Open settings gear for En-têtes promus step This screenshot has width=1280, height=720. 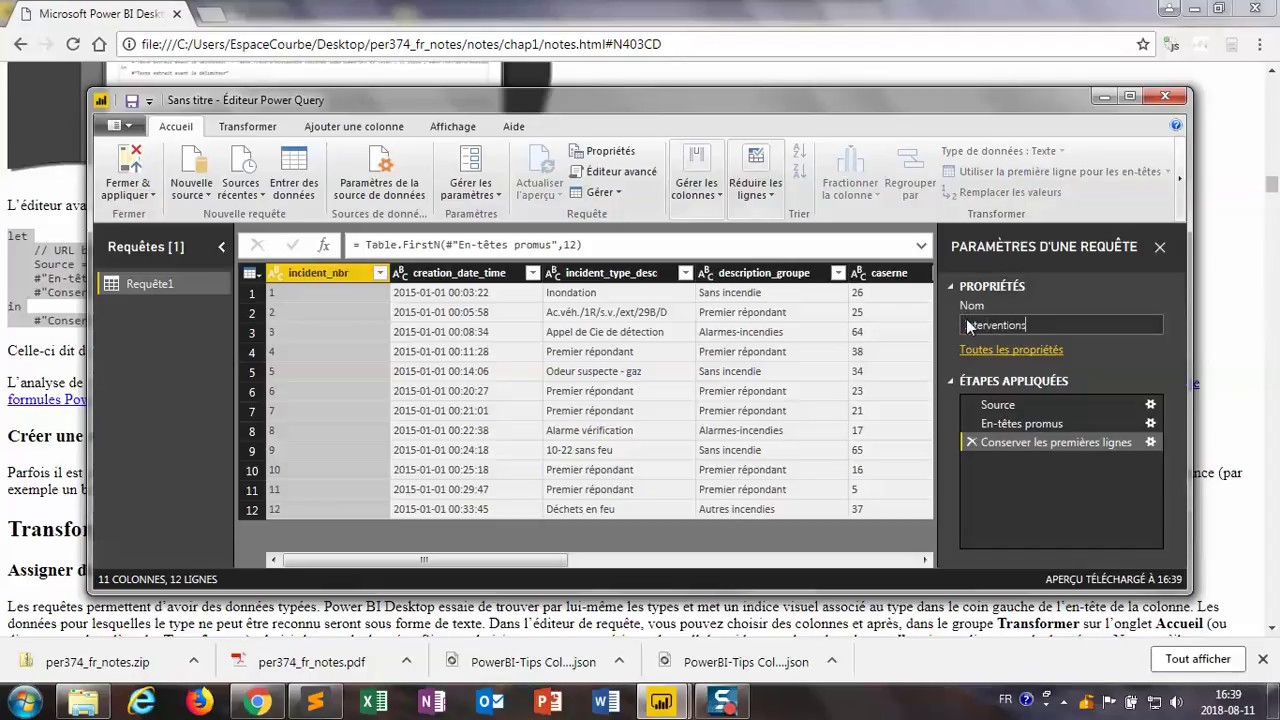tap(1150, 424)
